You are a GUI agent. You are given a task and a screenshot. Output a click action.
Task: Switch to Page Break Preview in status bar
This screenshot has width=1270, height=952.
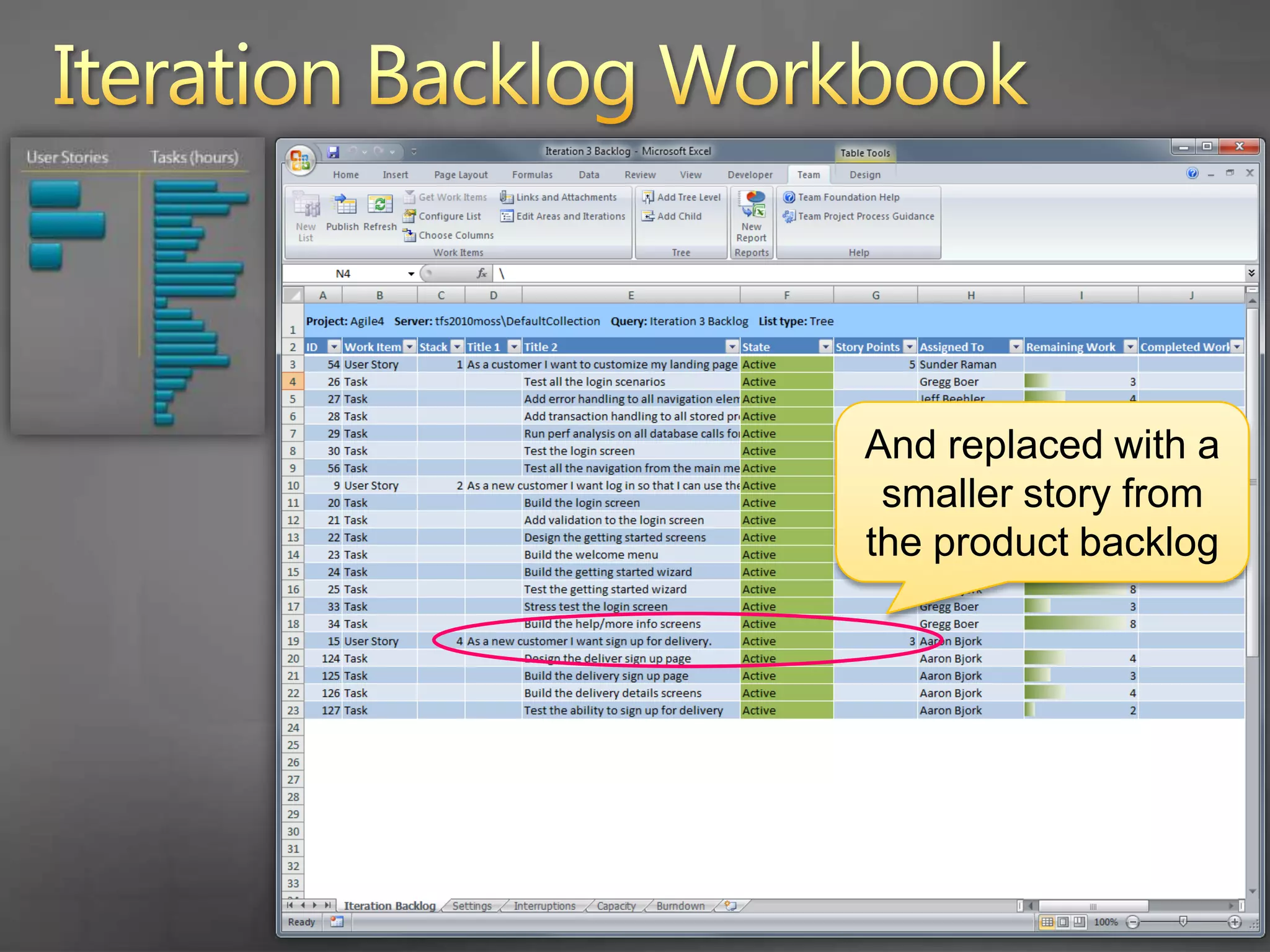click(1080, 922)
